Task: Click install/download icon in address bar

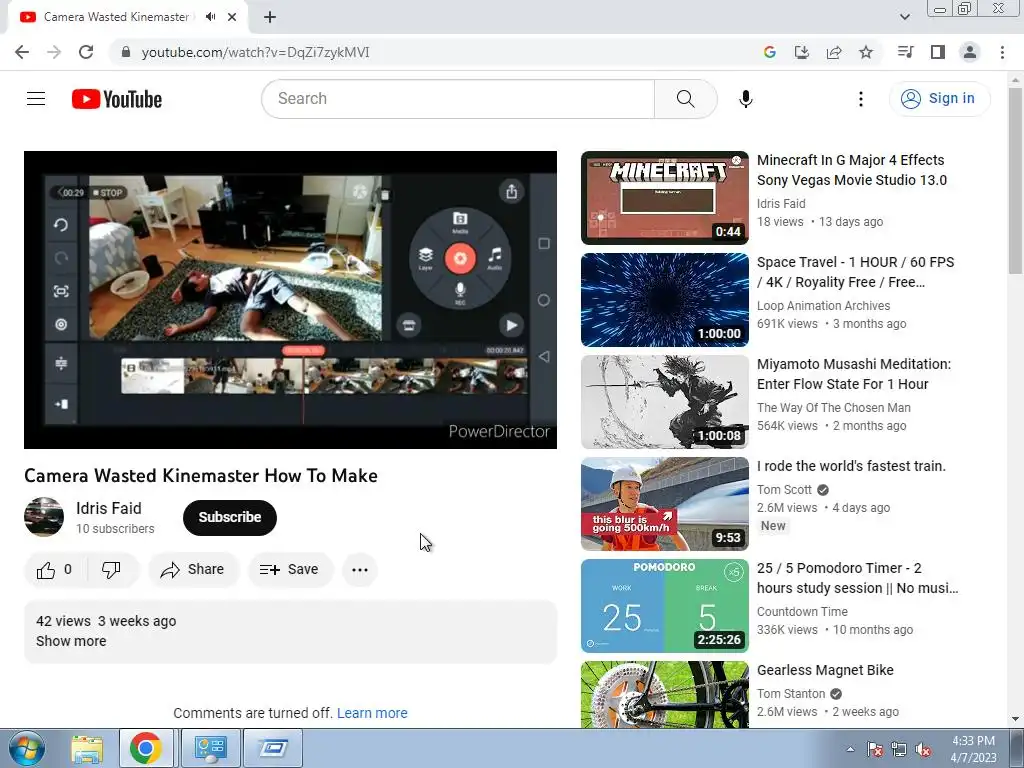Action: pyautogui.click(x=802, y=52)
